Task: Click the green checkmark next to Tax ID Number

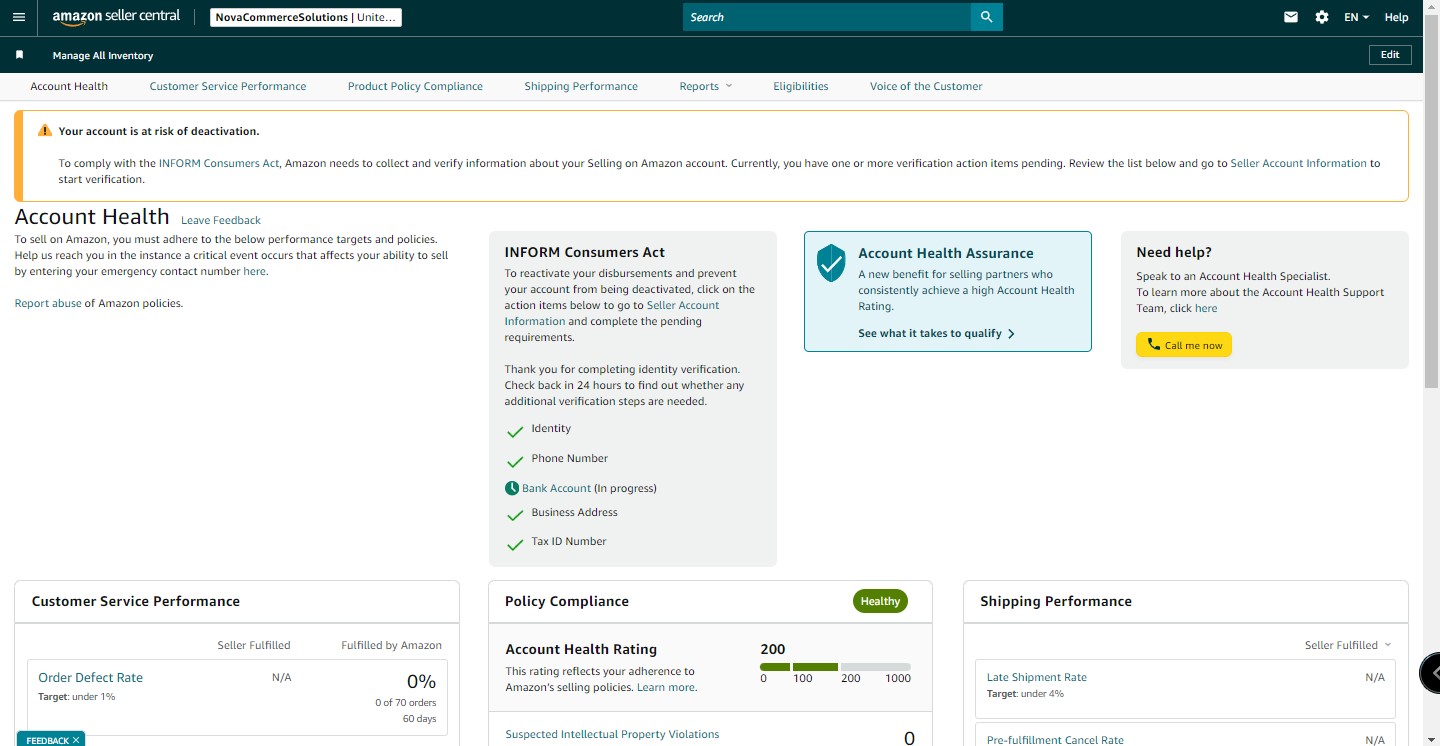Action: pyautogui.click(x=515, y=545)
